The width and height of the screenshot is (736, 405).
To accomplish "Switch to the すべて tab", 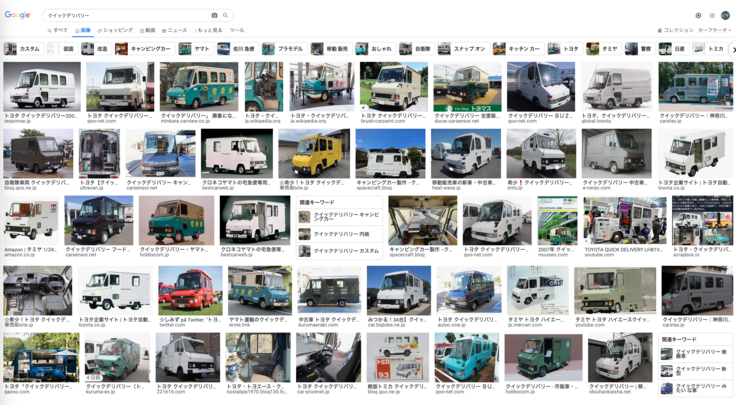I will 58,30.
